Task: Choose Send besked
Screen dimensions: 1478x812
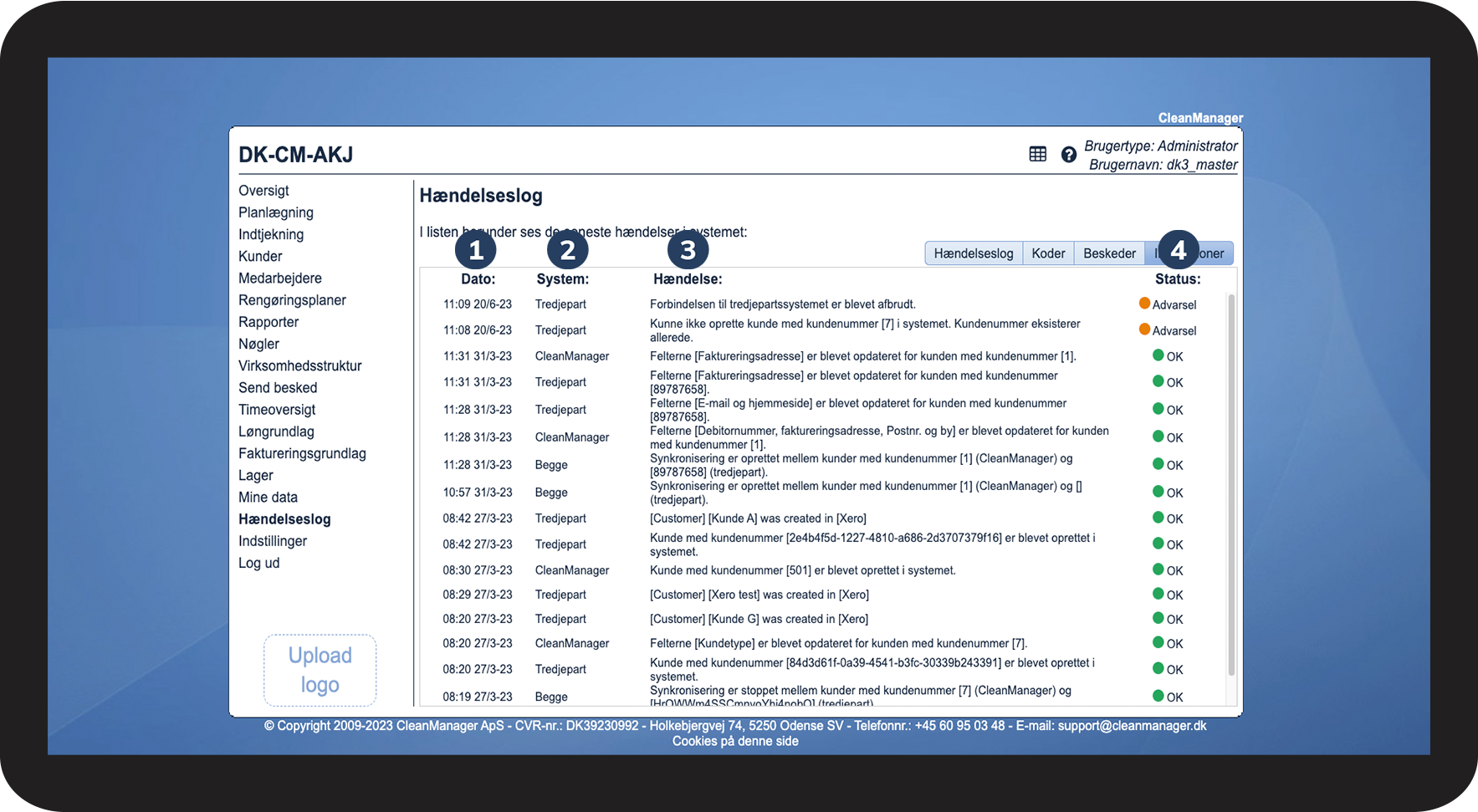Action: tap(278, 388)
